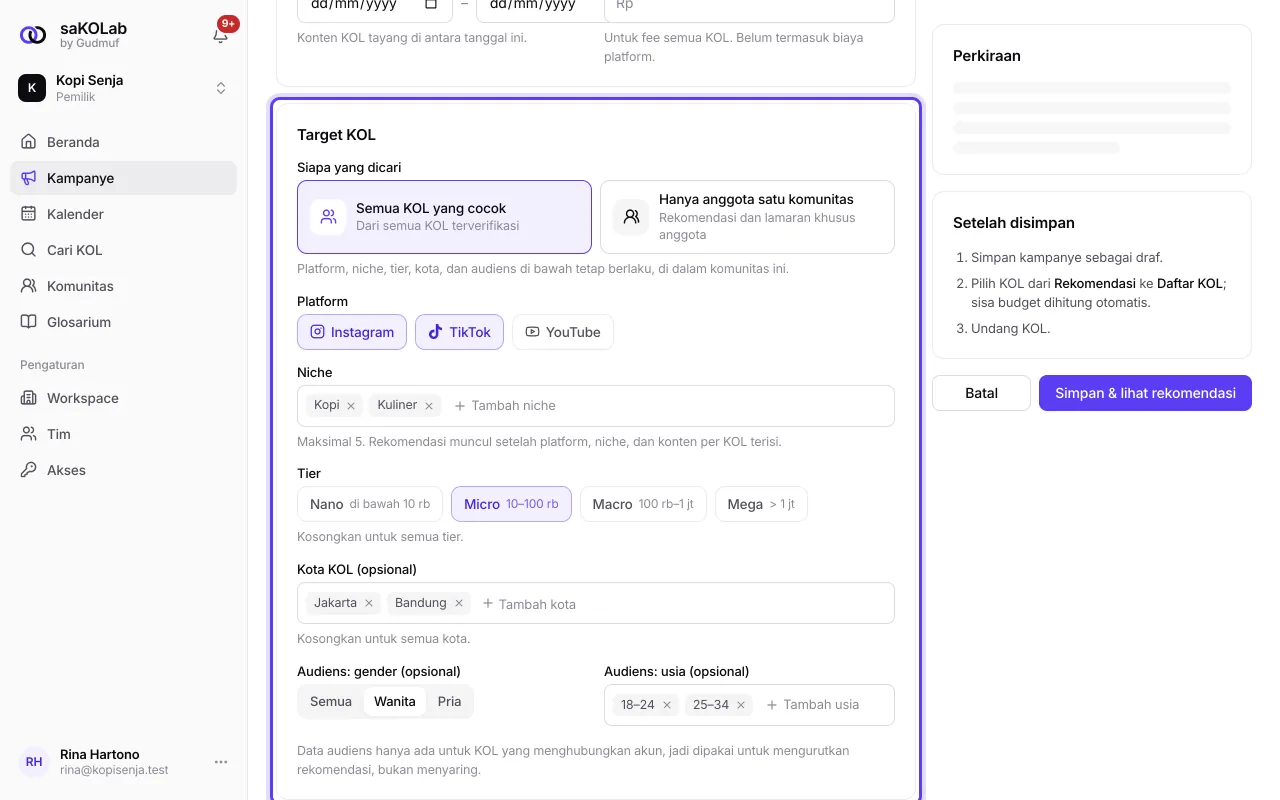Open Komunitas in the sidebar
The image size is (1280, 800).
click(x=124, y=286)
